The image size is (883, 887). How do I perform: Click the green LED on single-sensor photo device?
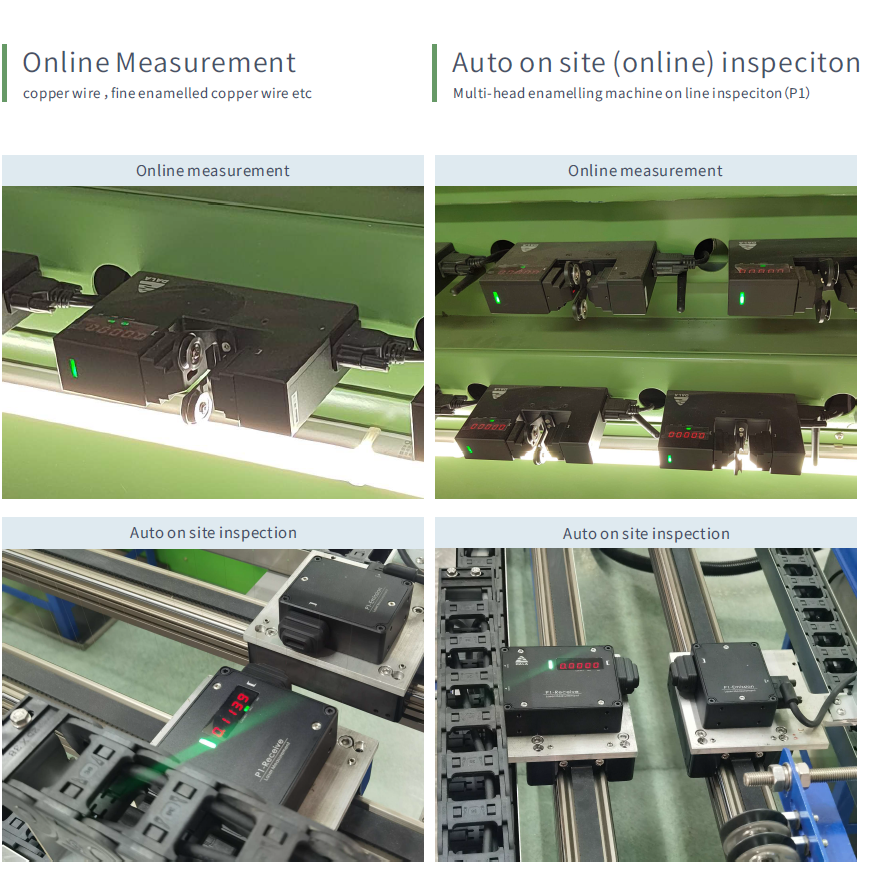pos(73,374)
